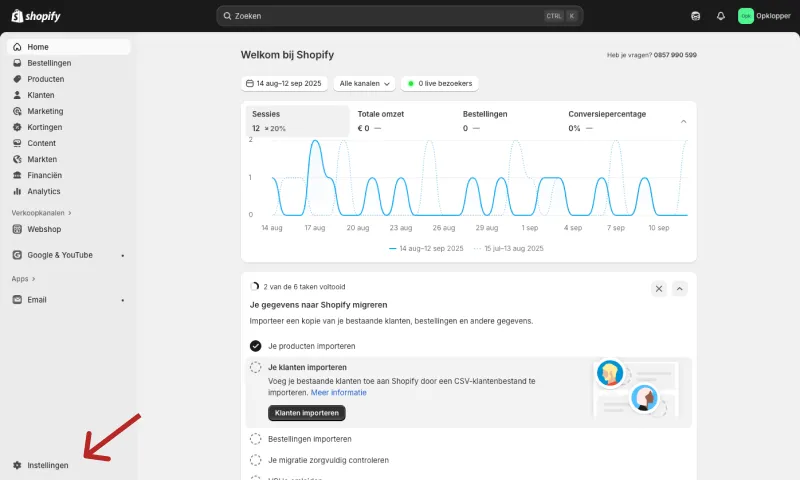Click 'Bestellingen importeren' task text
The image size is (800, 480).
(310, 439)
